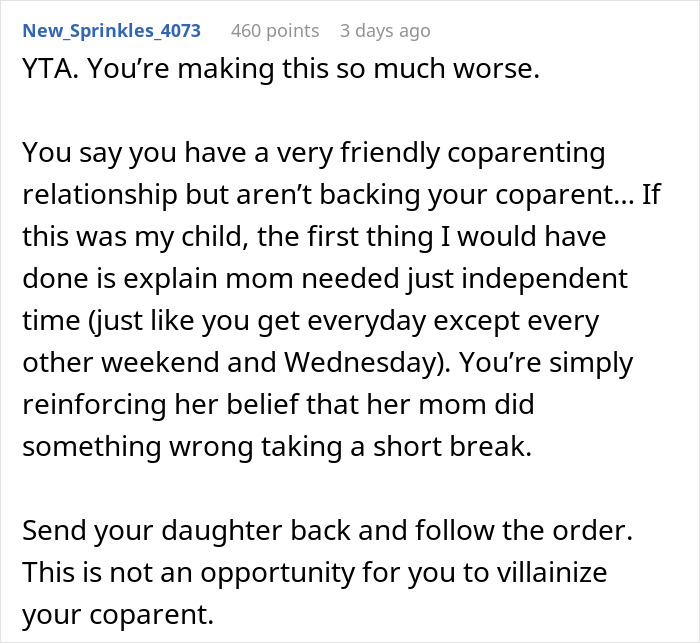Open the New_Sprinkles_4073 user profile
Viewport: 700px width, 643px height.
pyautogui.click(x=111, y=31)
